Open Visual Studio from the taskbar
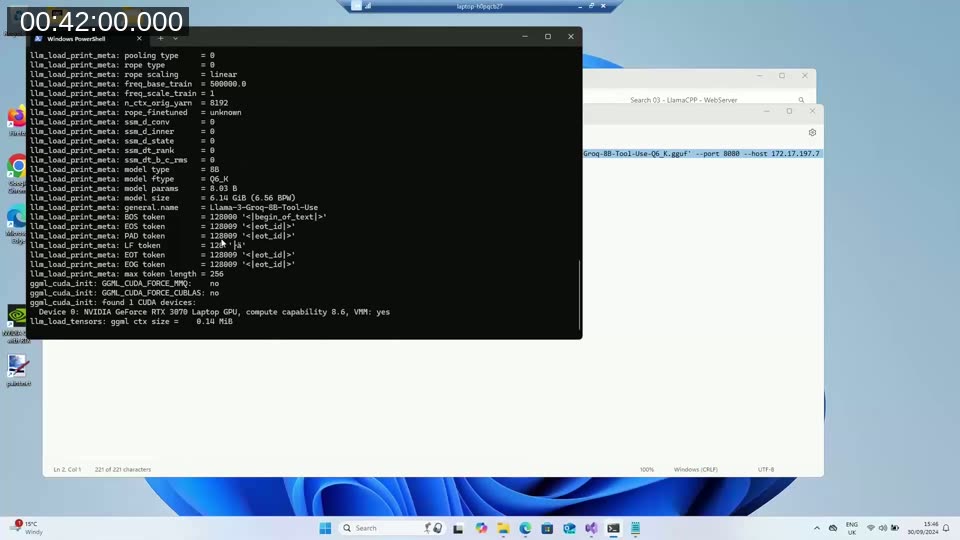The width and height of the screenshot is (960, 540). coord(591,528)
